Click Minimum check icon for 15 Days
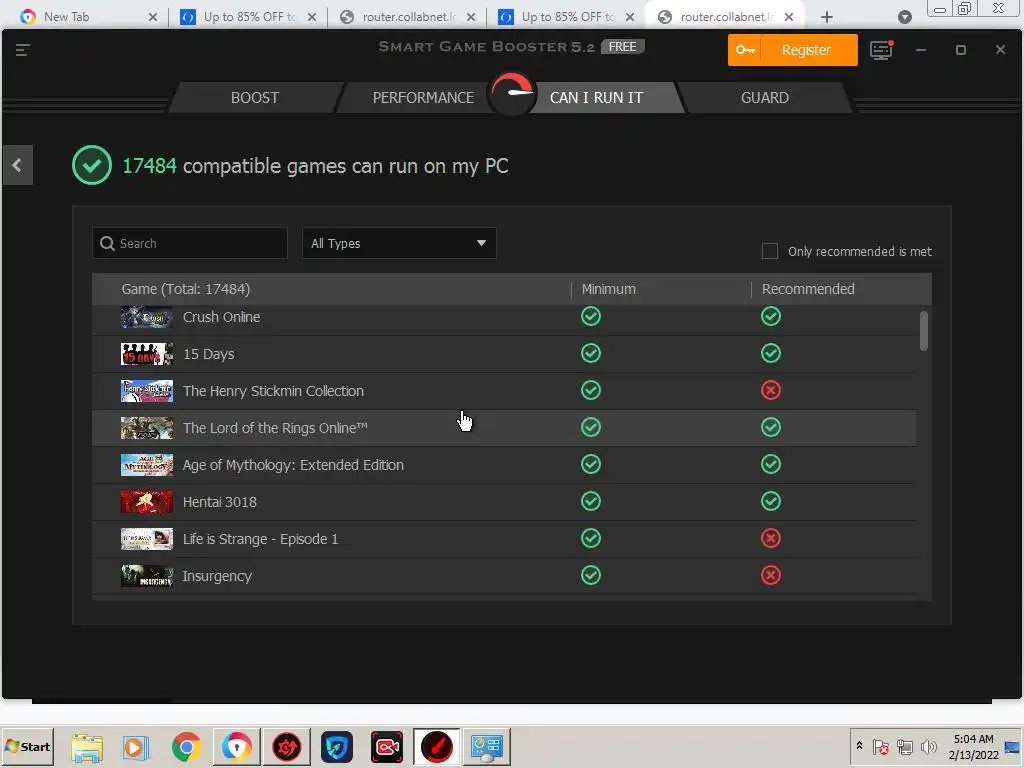 [591, 354]
